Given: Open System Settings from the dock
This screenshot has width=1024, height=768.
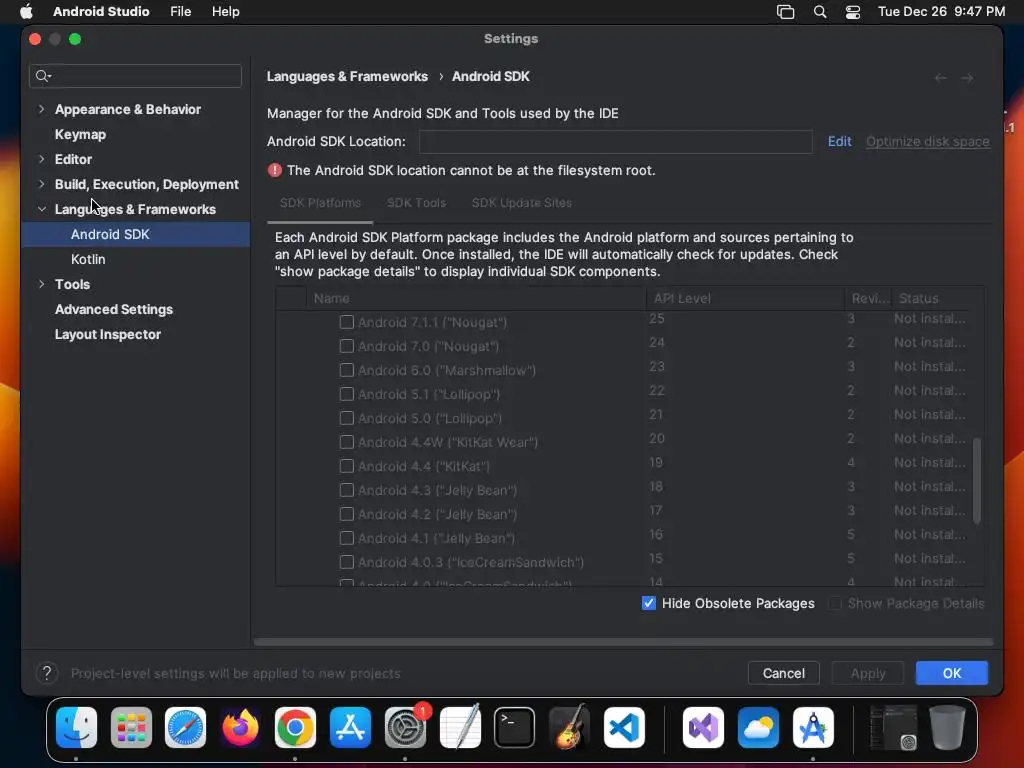Looking at the screenshot, I should click(405, 728).
